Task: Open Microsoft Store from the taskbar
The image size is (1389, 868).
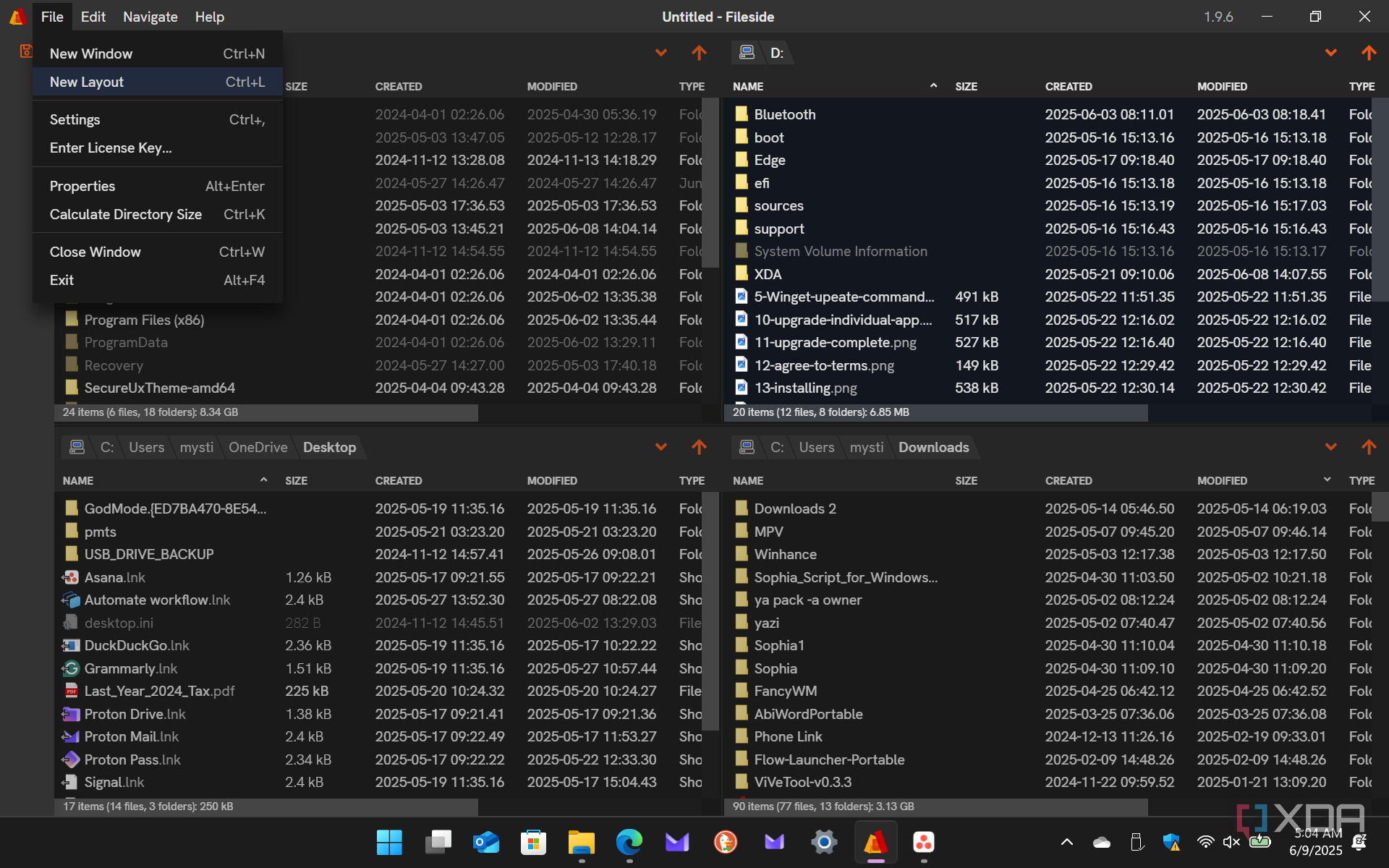Action: [534, 842]
